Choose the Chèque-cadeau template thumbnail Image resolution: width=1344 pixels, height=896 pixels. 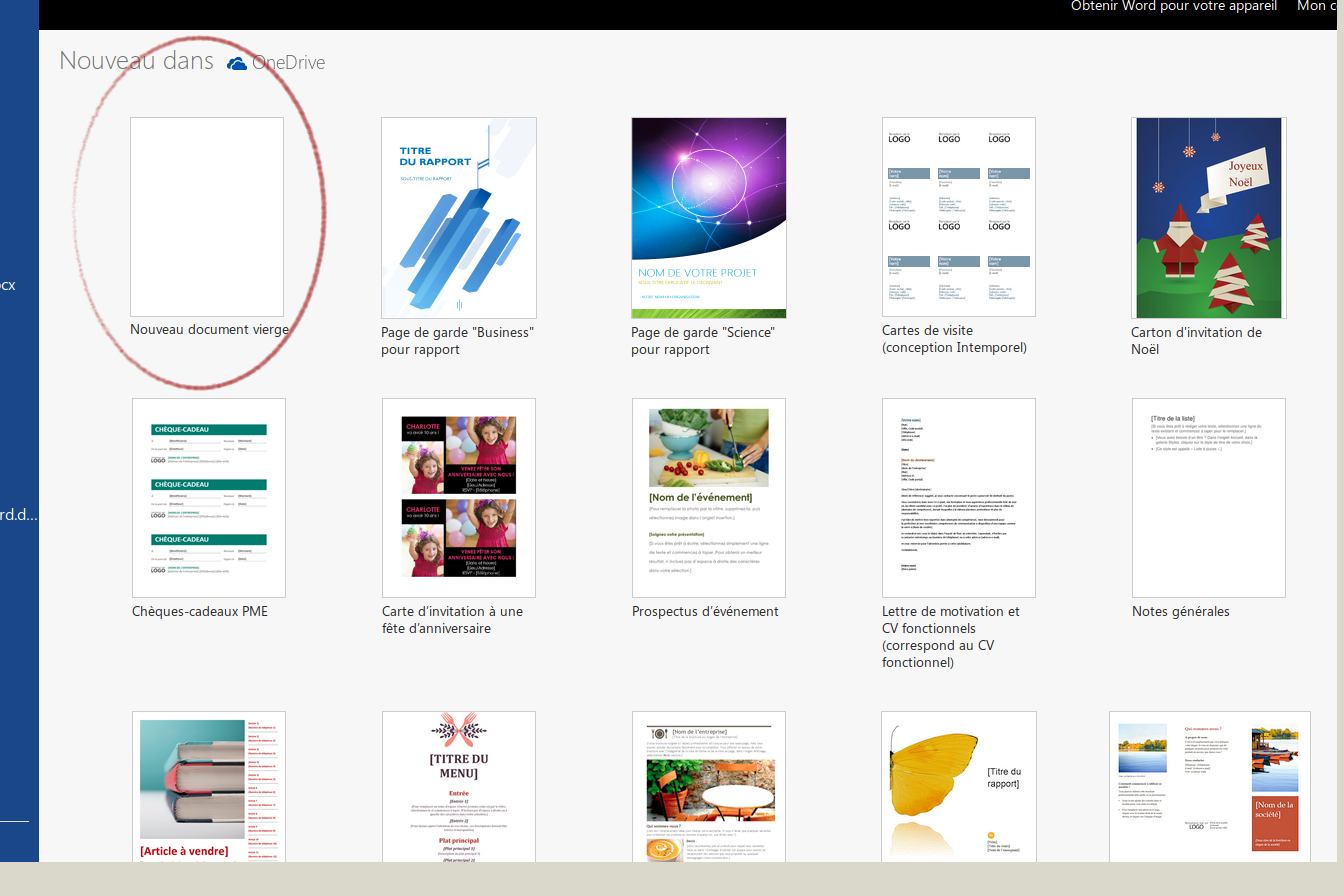[x=209, y=498]
